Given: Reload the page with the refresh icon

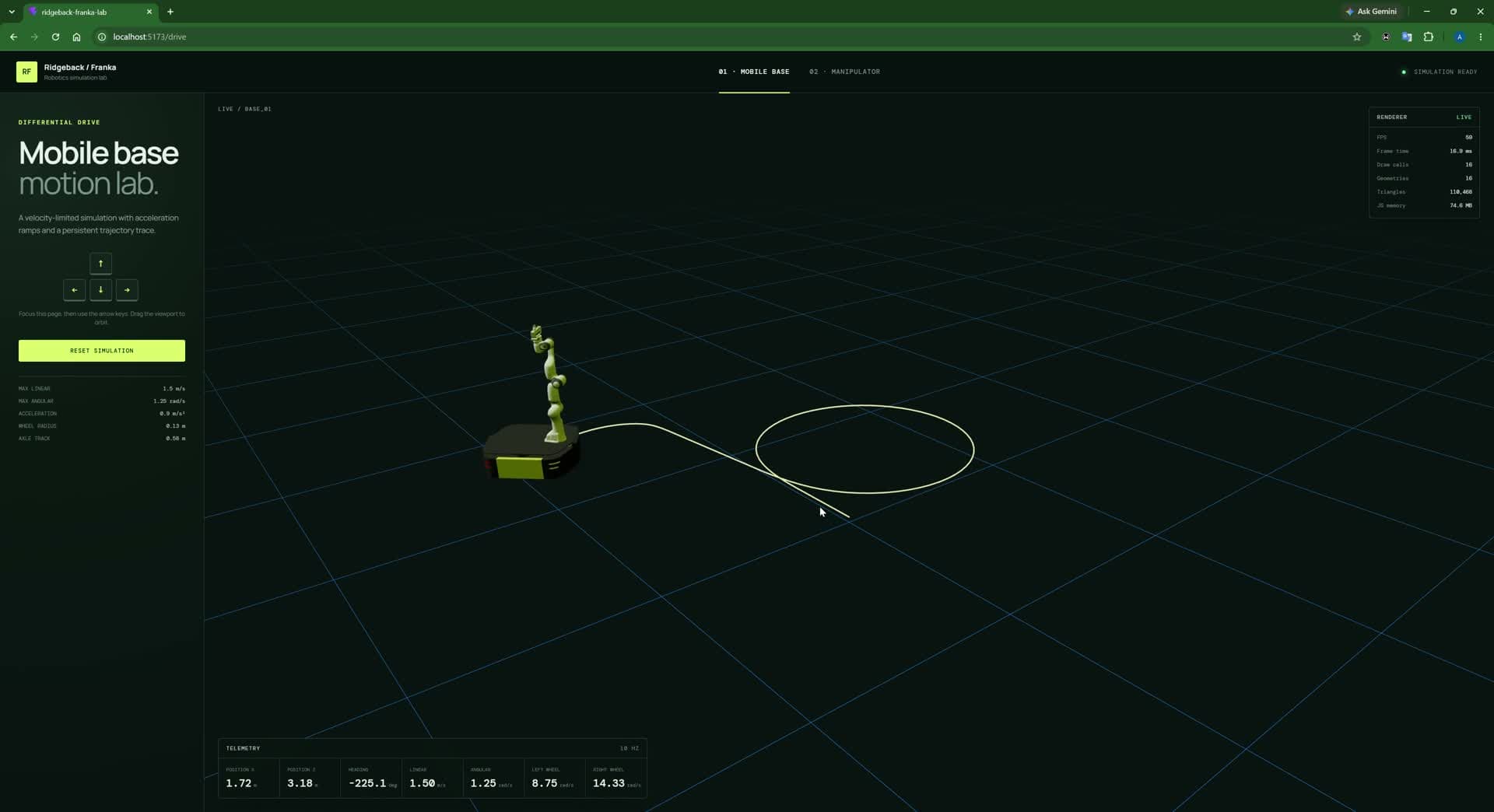Looking at the screenshot, I should pos(55,37).
